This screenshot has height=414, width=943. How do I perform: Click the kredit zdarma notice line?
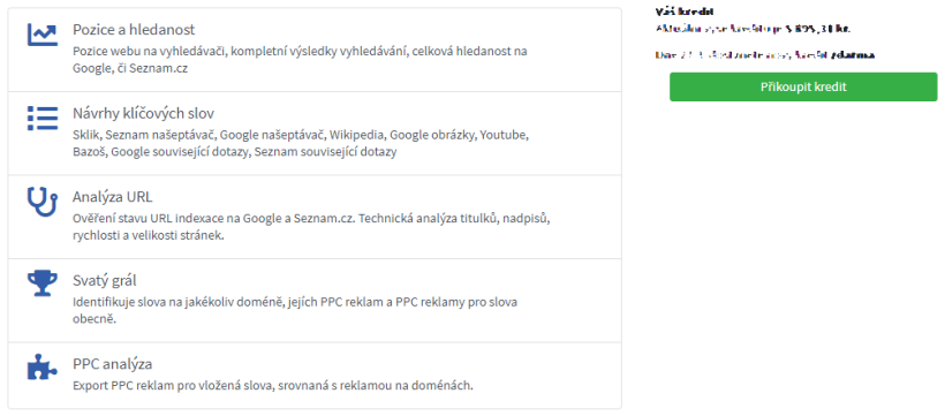click(x=765, y=55)
